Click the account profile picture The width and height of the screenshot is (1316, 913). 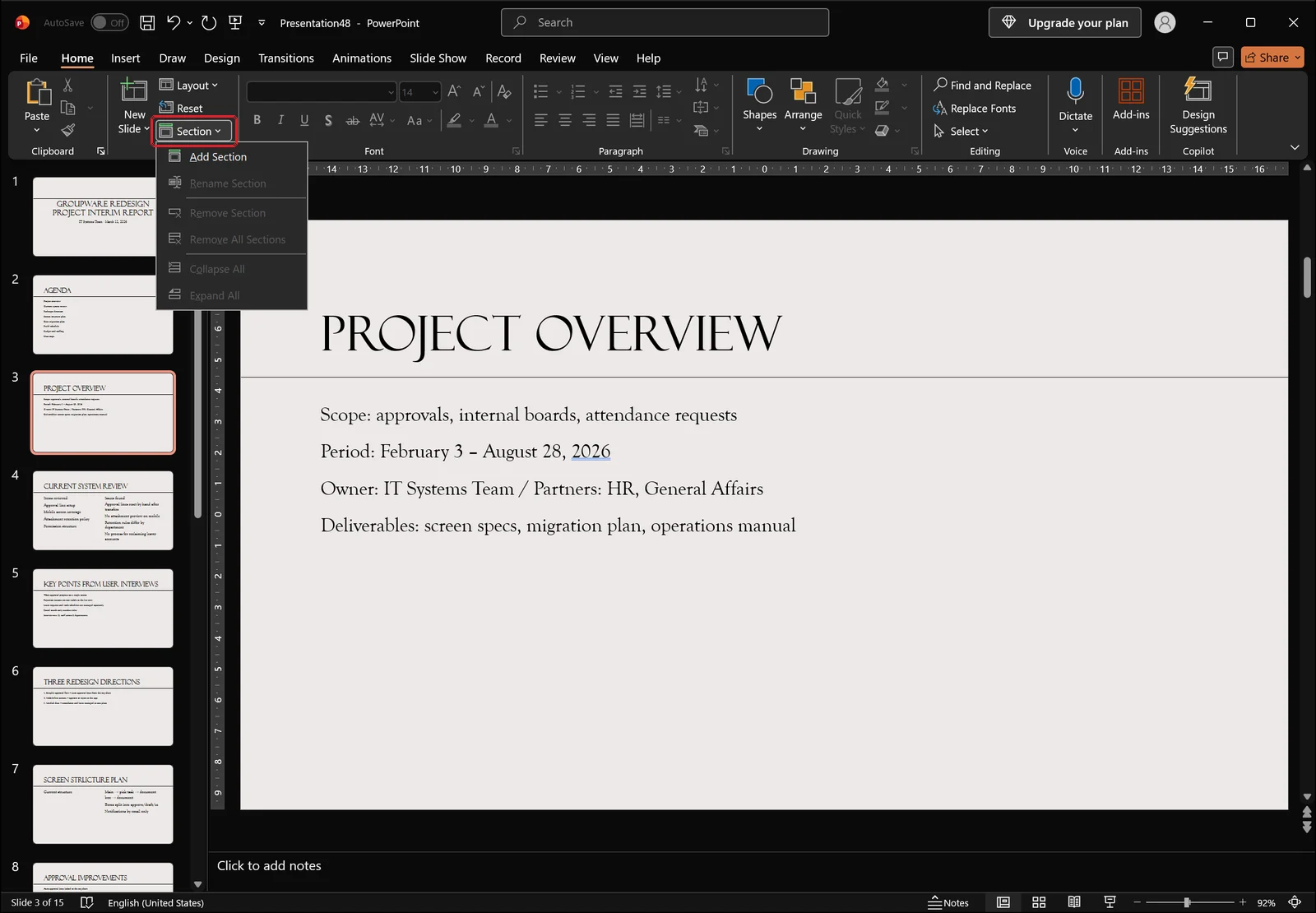pos(1165,23)
